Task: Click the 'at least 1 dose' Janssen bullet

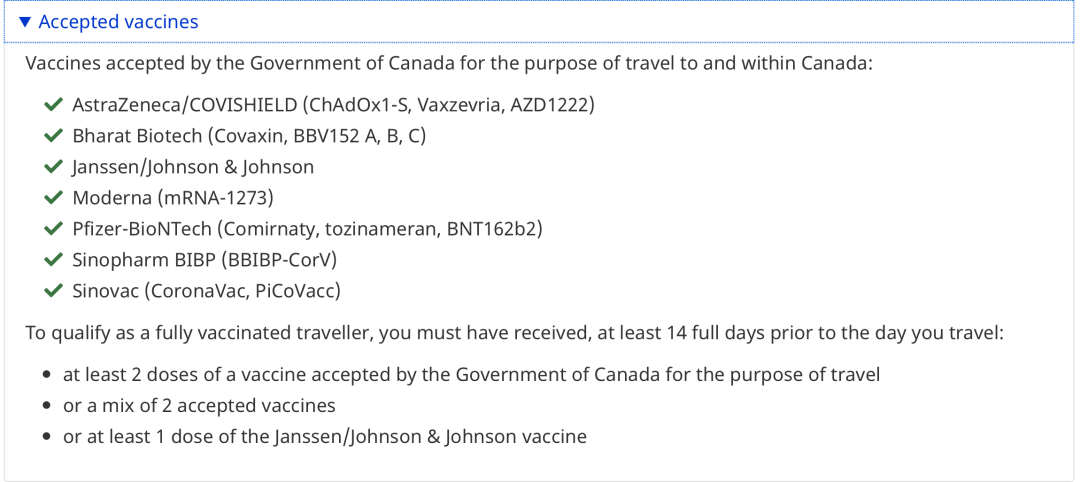Action: [325, 437]
